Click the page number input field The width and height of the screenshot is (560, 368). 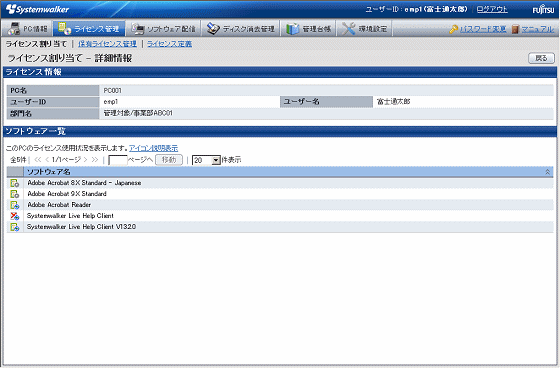click(118, 160)
